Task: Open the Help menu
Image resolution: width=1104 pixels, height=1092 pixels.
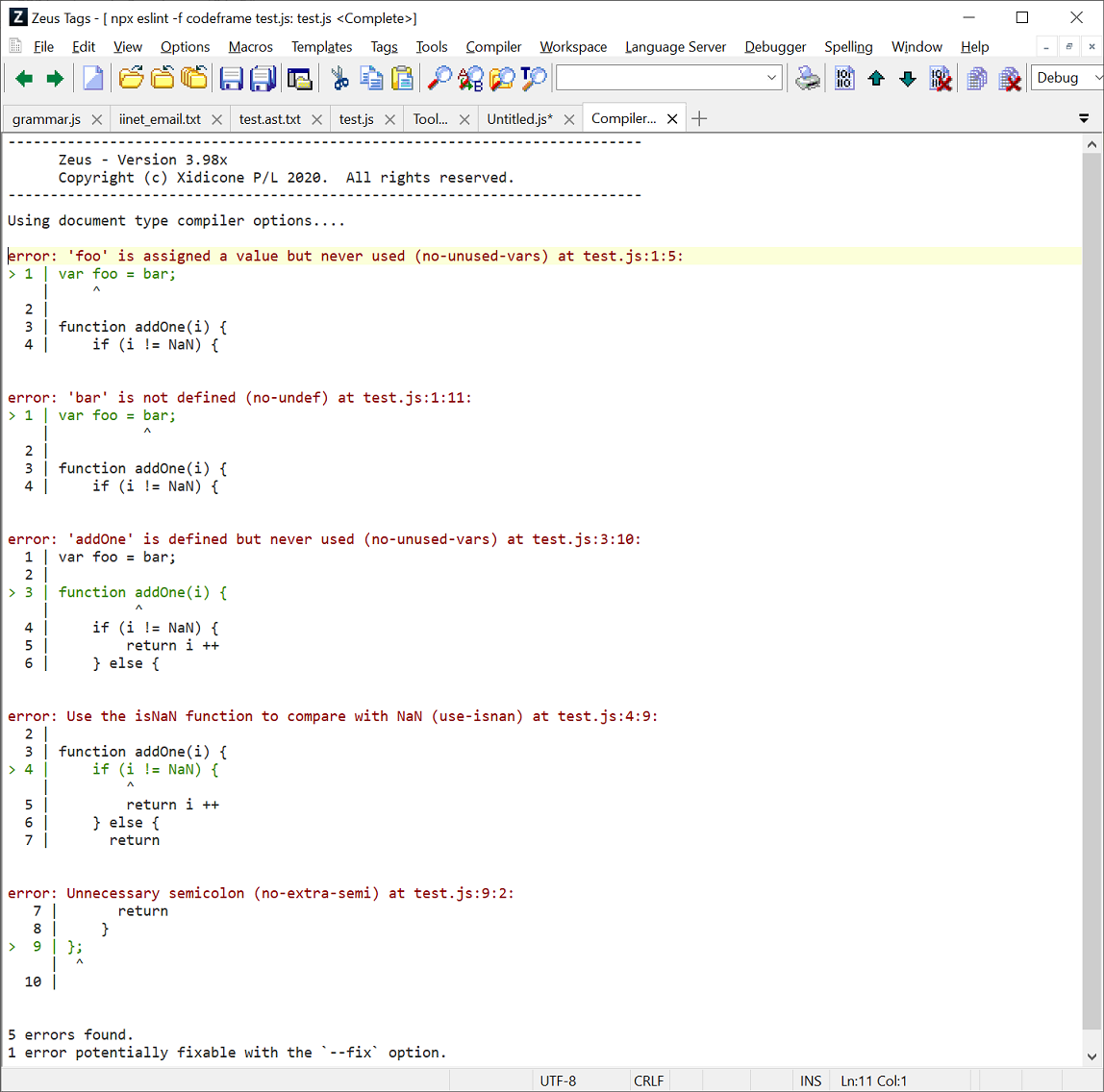Action: click(974, 46)
